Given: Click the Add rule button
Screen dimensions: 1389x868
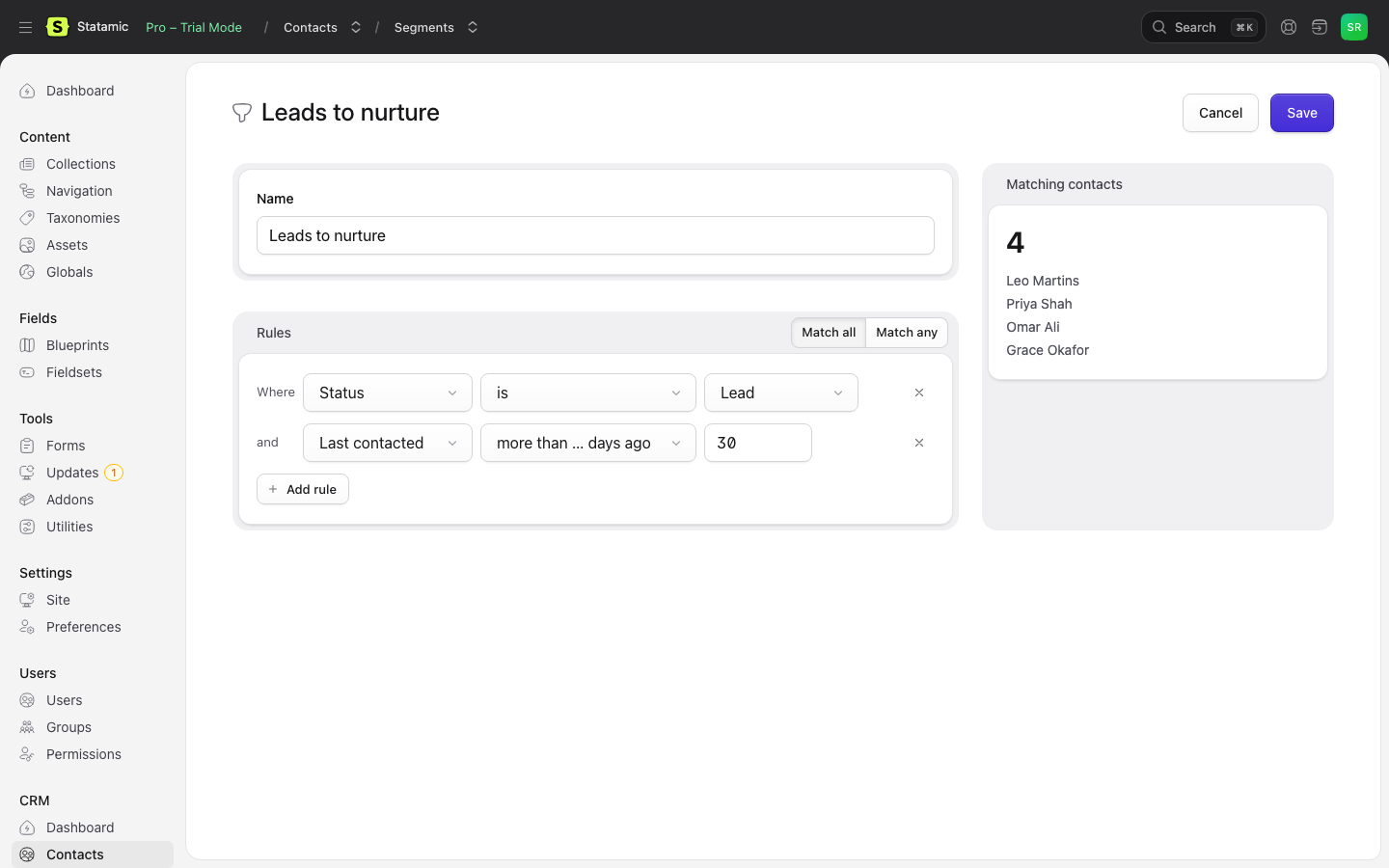Looking at the screenshot, I should point(303,489).
